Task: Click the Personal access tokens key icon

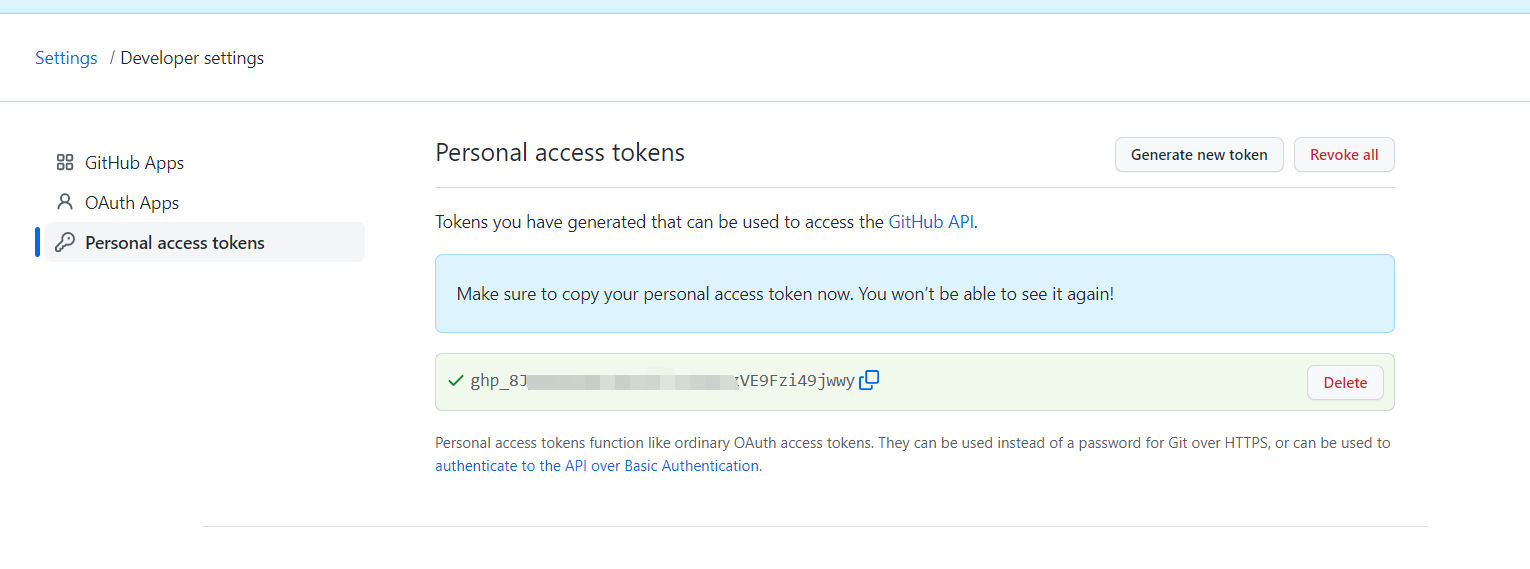Action: (65, 242)
